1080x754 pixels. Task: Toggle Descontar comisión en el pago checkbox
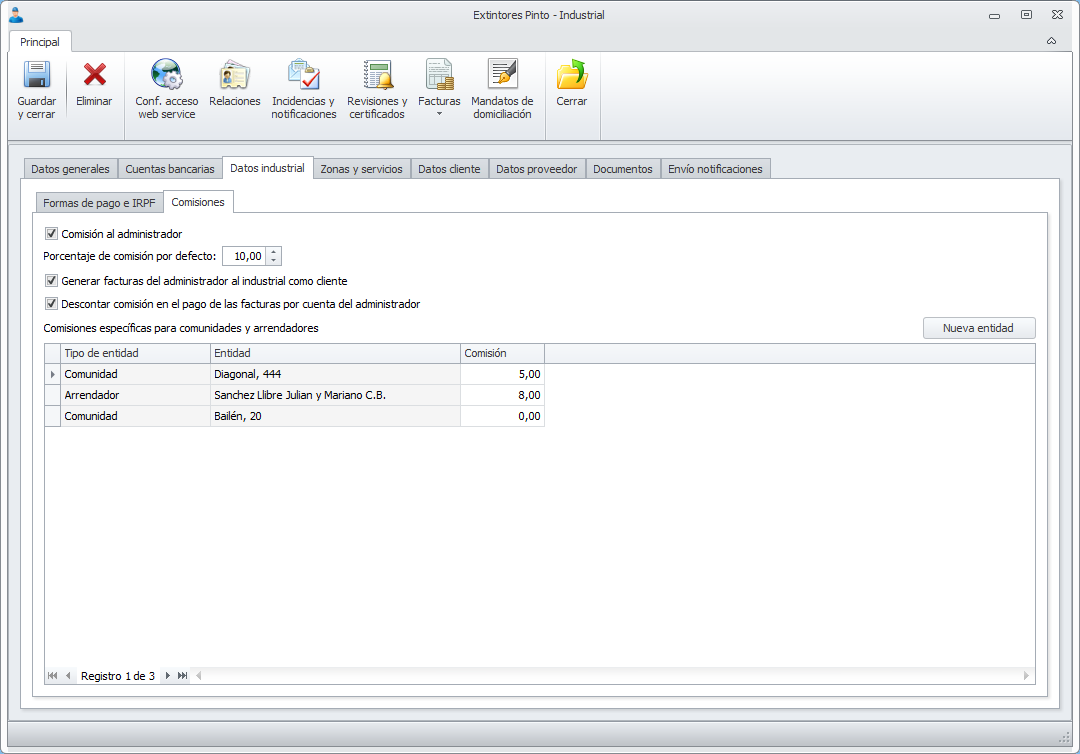tap(52, 303)
